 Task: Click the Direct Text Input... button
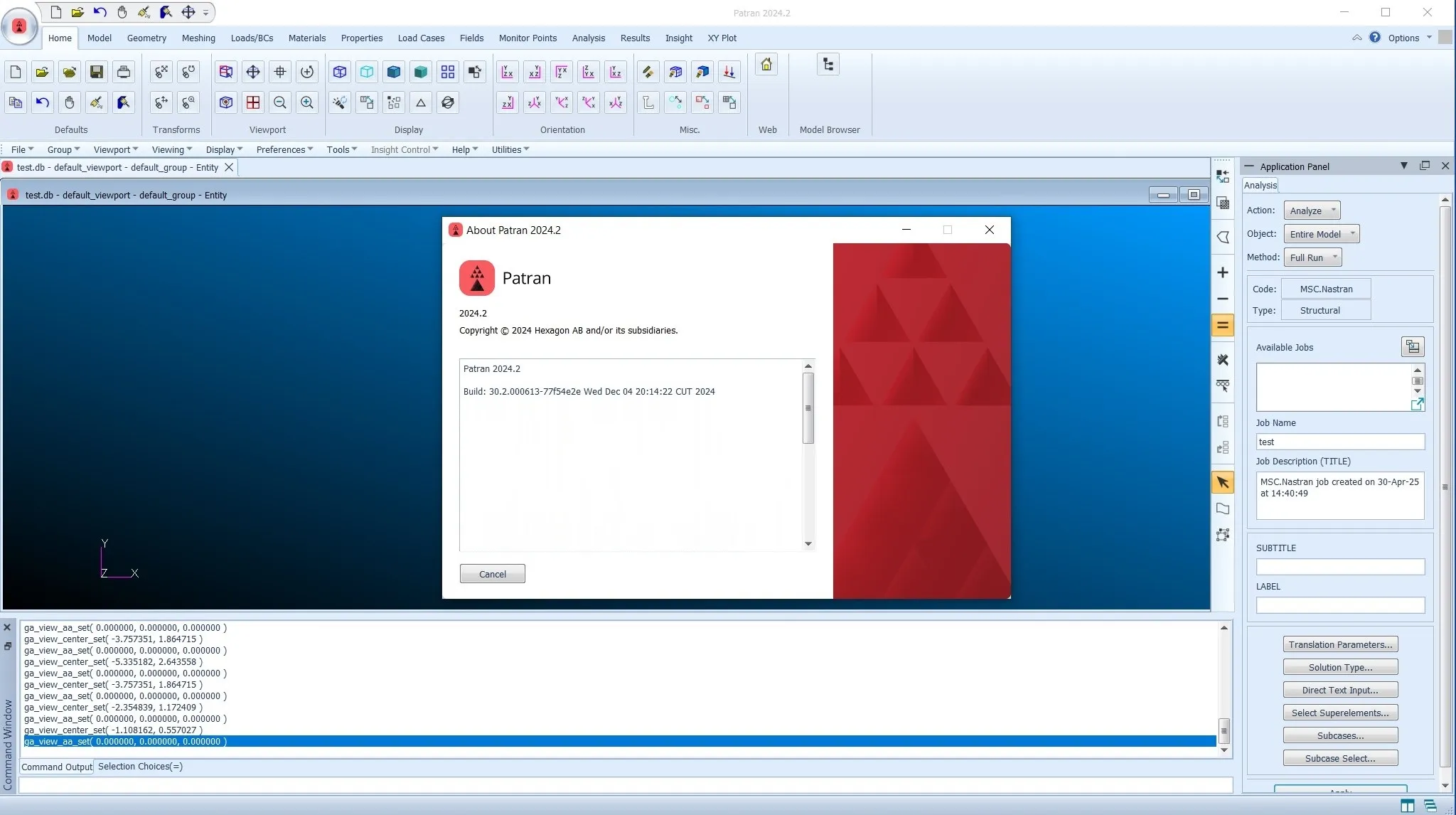pyautogui.click(x=1340, y=690)
